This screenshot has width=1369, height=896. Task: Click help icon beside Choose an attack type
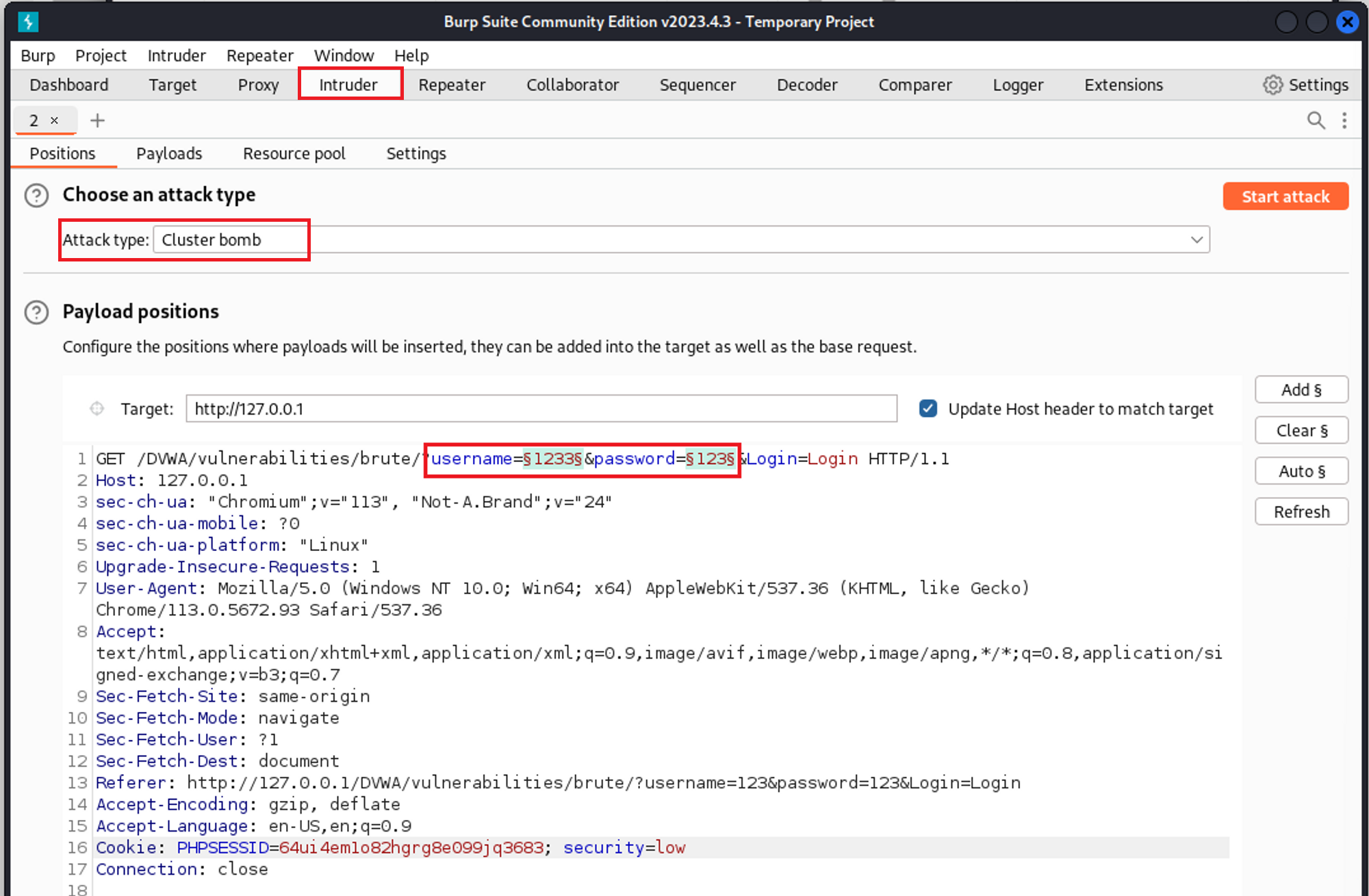[36, 196]
